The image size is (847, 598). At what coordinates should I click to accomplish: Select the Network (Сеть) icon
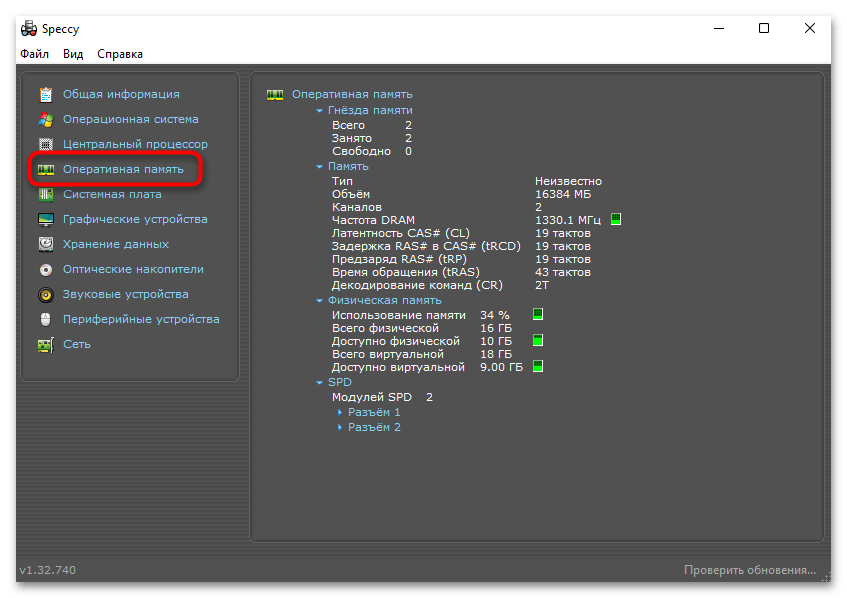(46, 345)
